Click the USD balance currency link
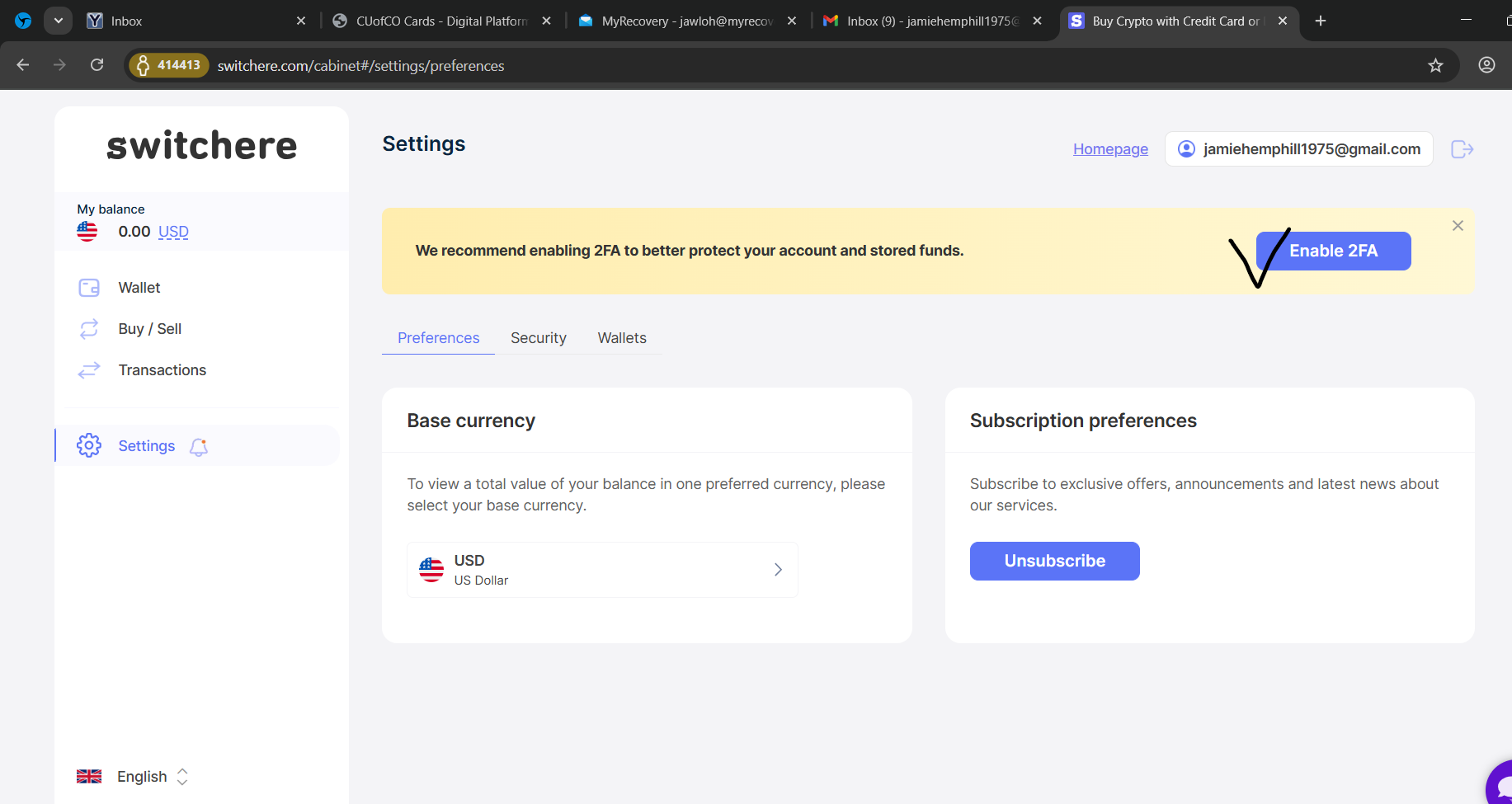 coord(173,232)
